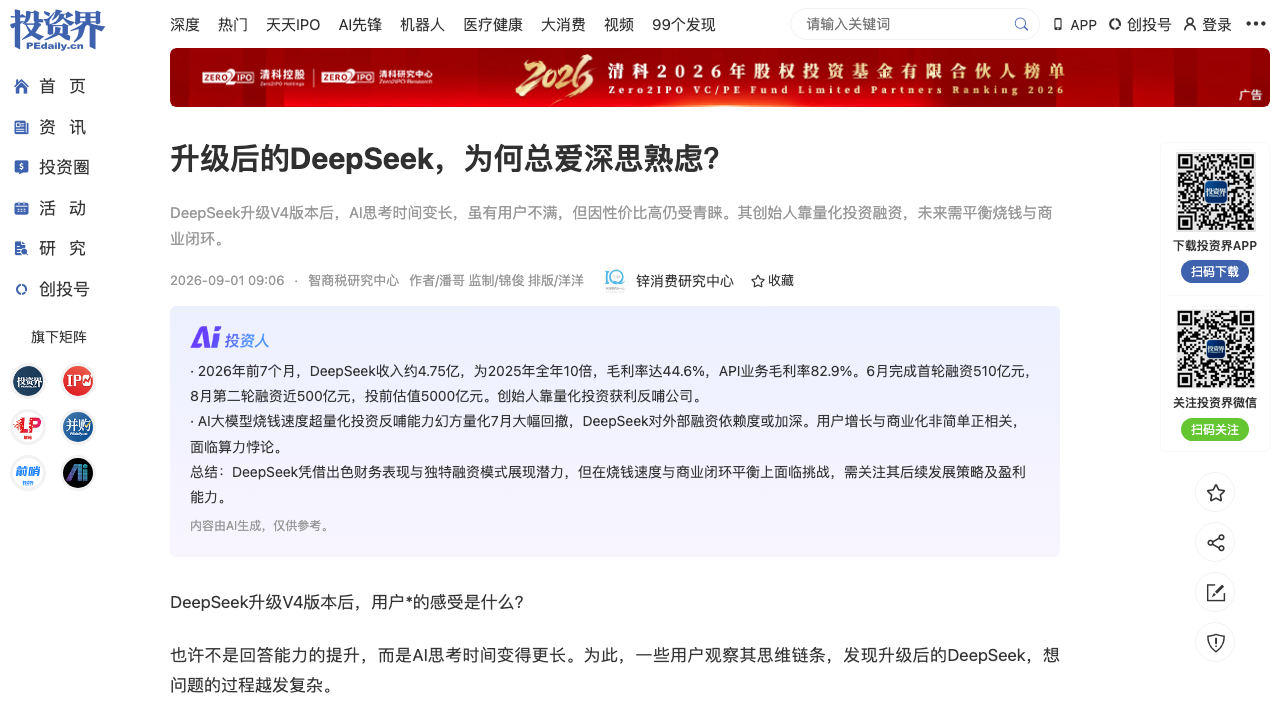Click the 清科2026 red banner ad

(720, 77)
